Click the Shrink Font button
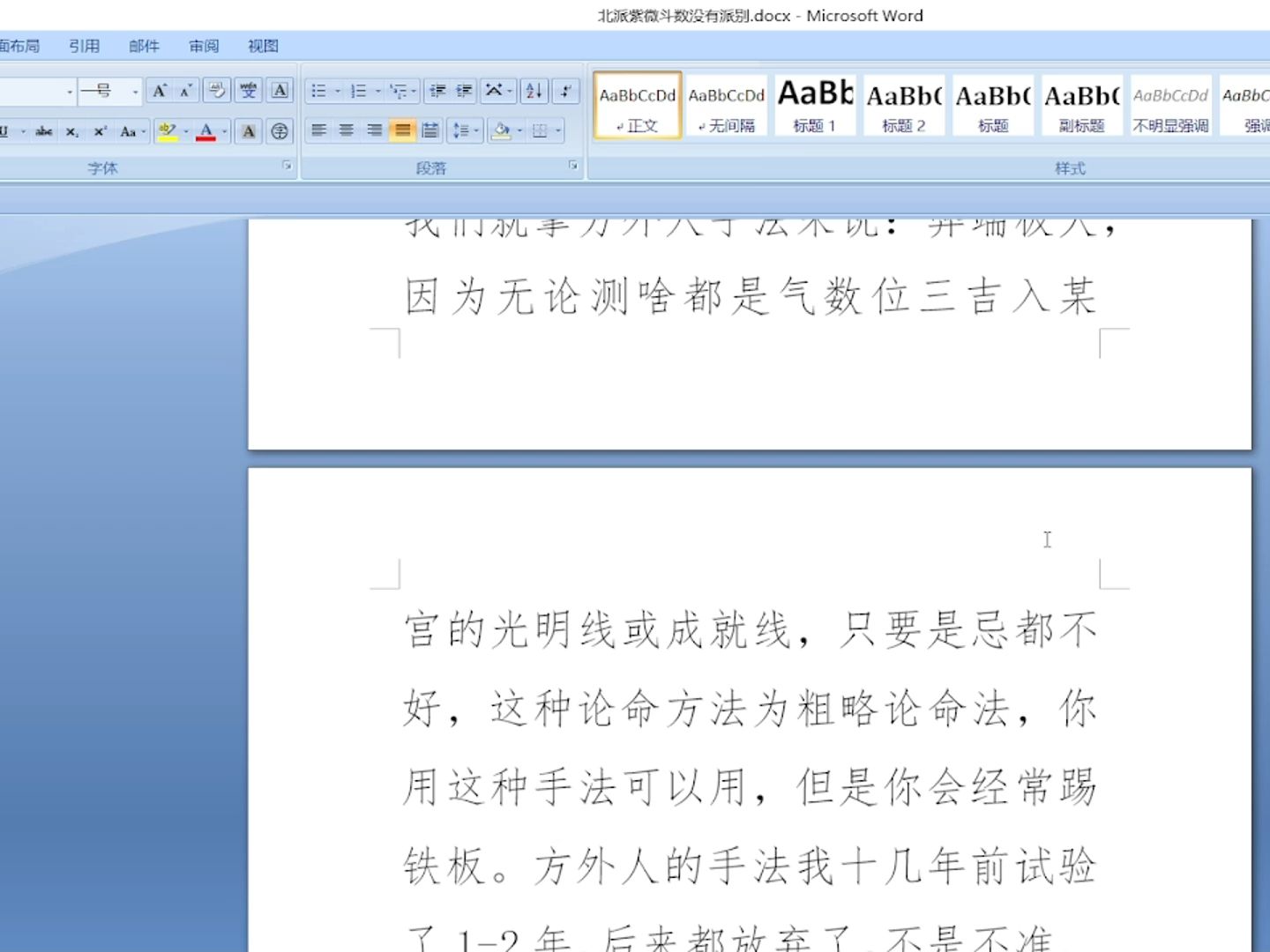1270x952 pixels. (x=185, y=91)
